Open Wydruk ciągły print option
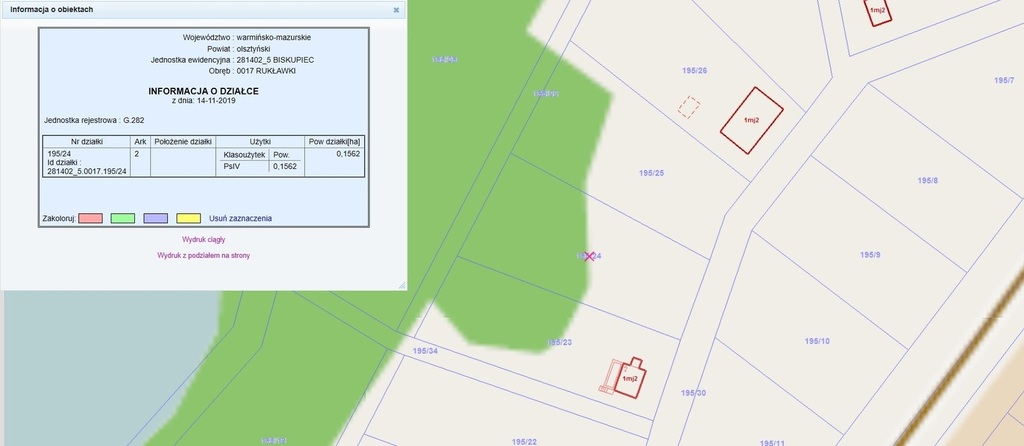Image resolution: width=1024 pixels, height=446 pixels. tap(203, 240)
